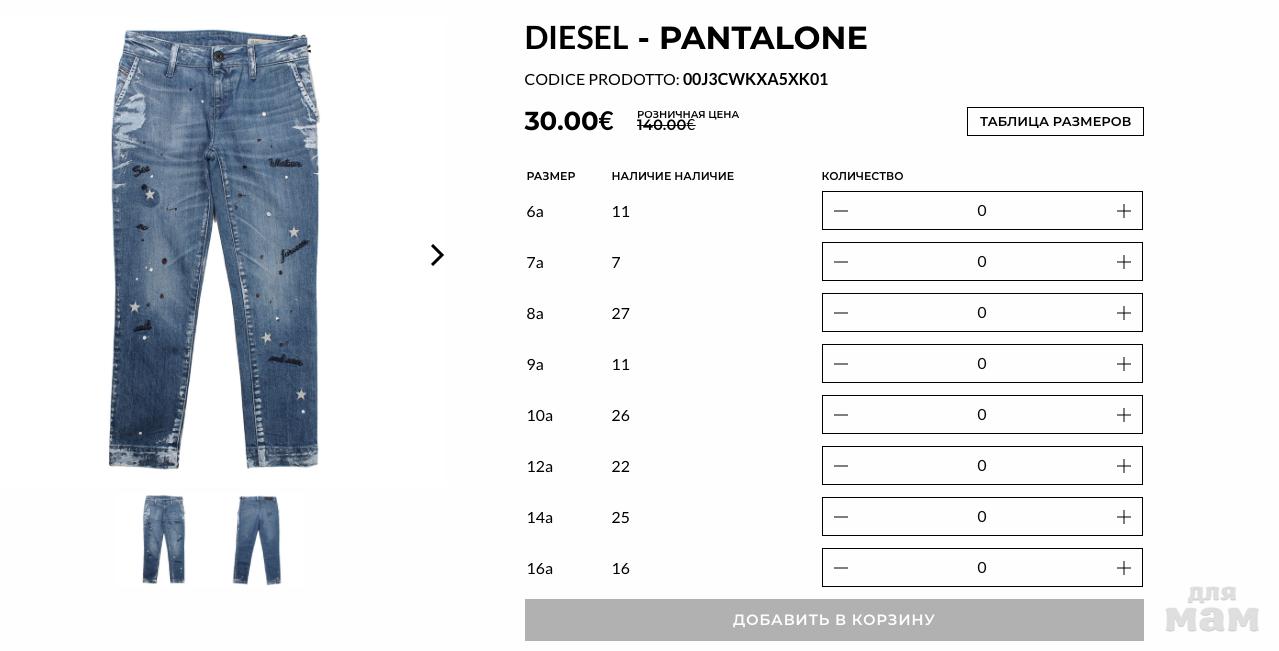
Task: Decrease quantity for size 14a
Action: pyautogui.click(x=841, y=517)
